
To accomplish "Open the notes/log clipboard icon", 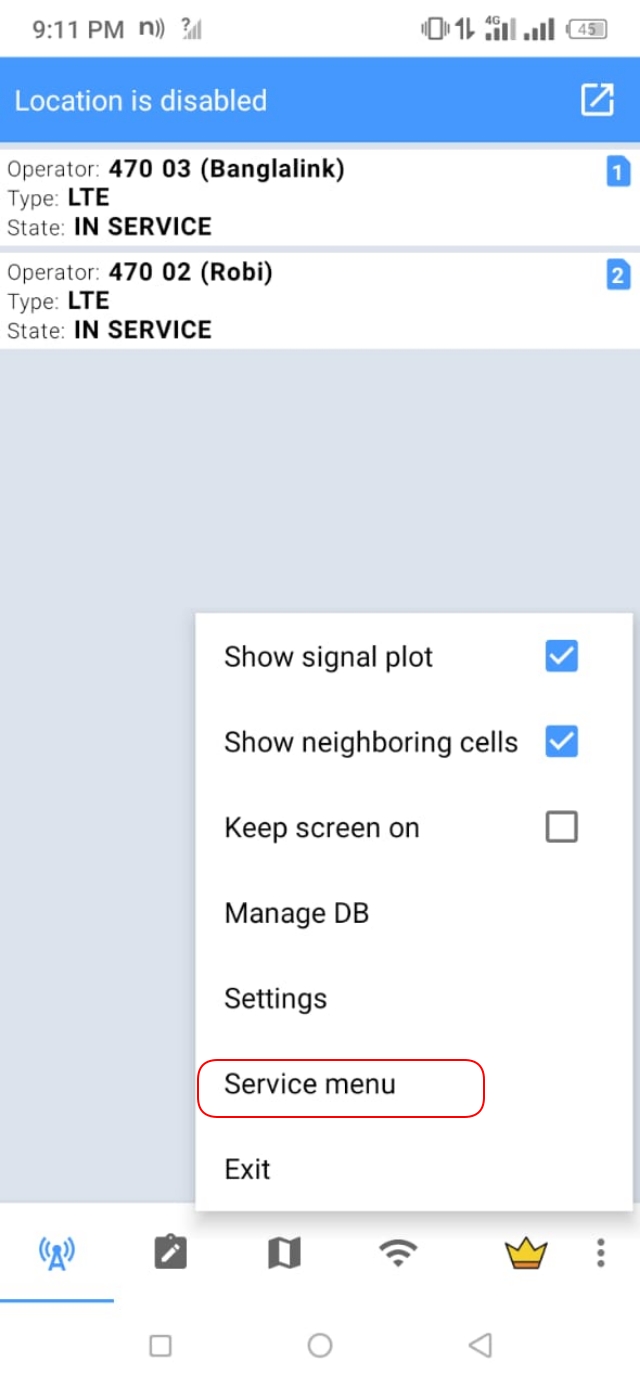I will (170, 1250).
